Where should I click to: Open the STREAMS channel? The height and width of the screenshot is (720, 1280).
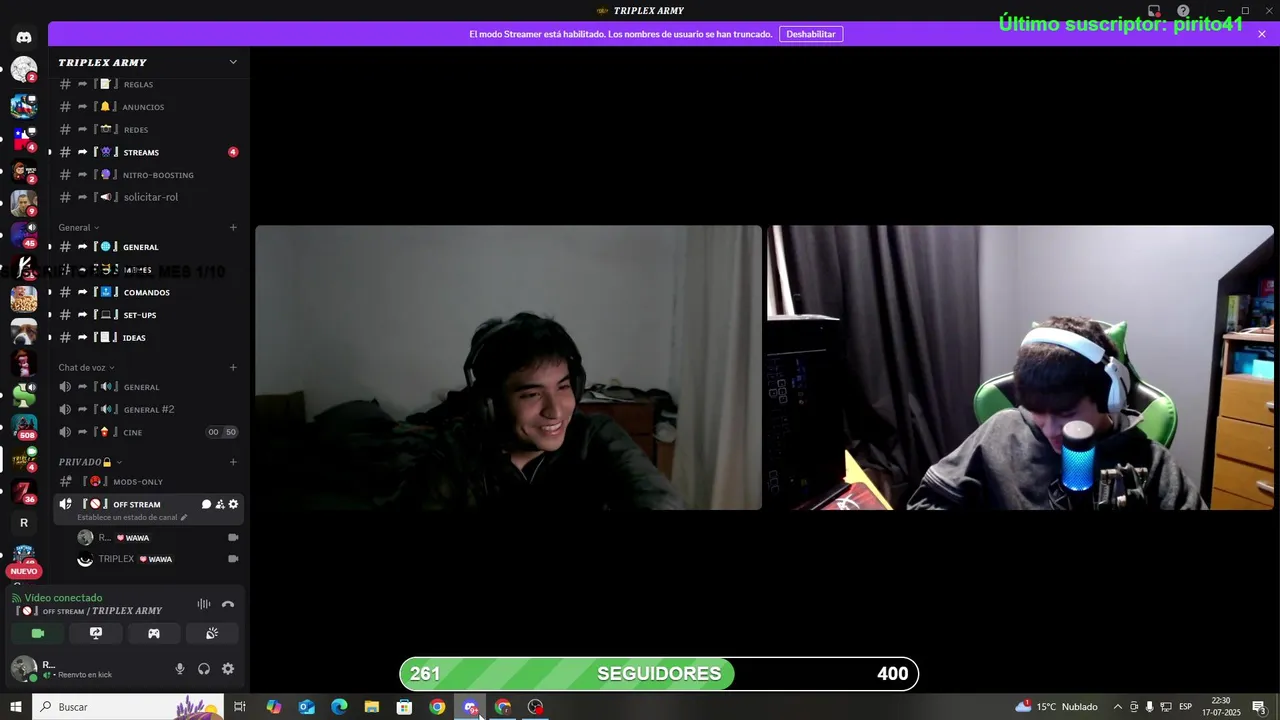click(x=148, y=152)
